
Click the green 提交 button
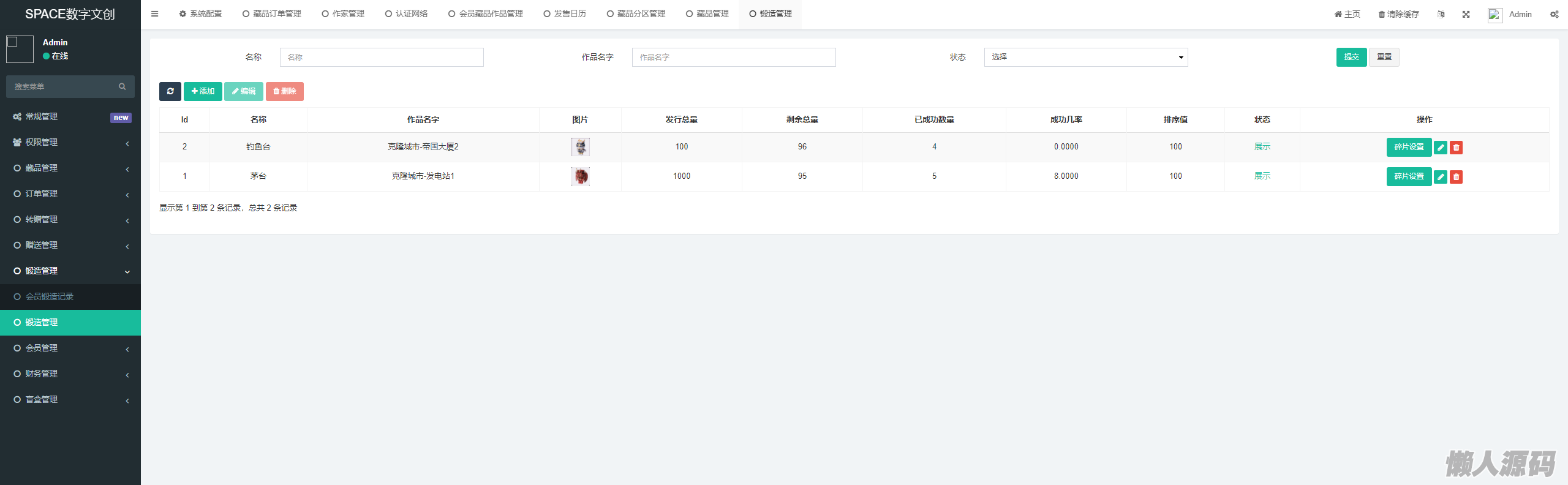1351,57
